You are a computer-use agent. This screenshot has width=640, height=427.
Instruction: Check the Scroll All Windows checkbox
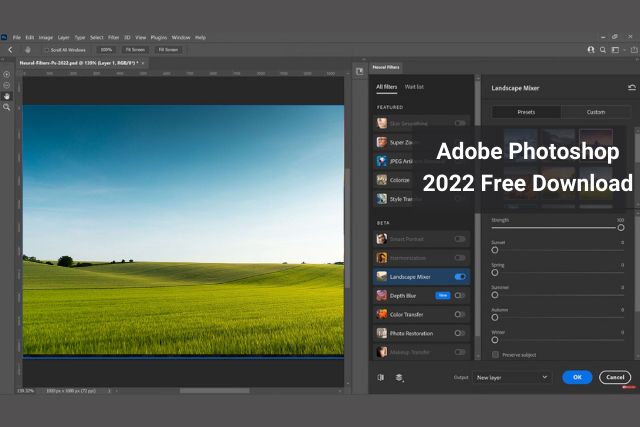[47, 50]
